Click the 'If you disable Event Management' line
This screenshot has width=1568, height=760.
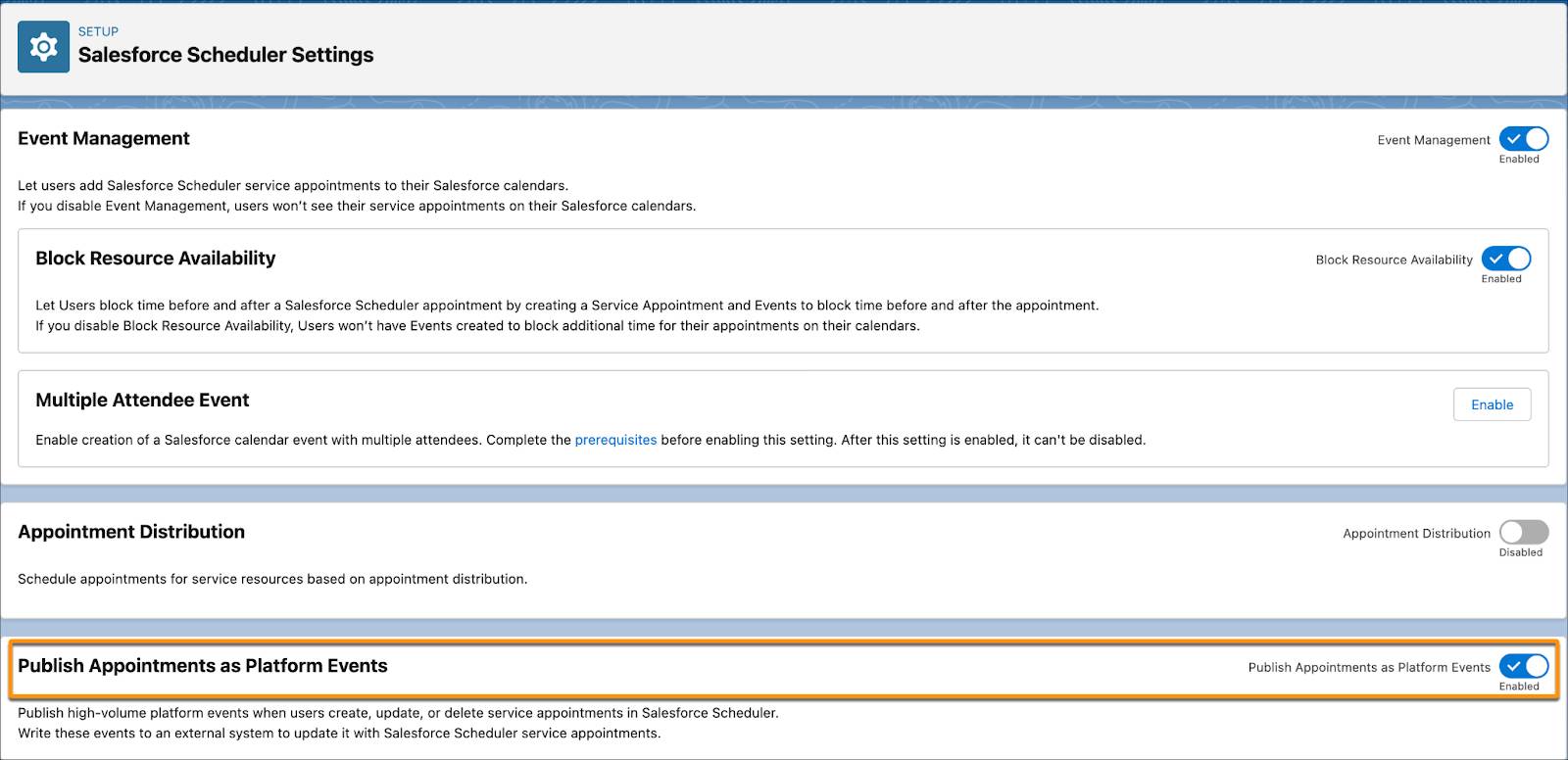coord(357,206)
